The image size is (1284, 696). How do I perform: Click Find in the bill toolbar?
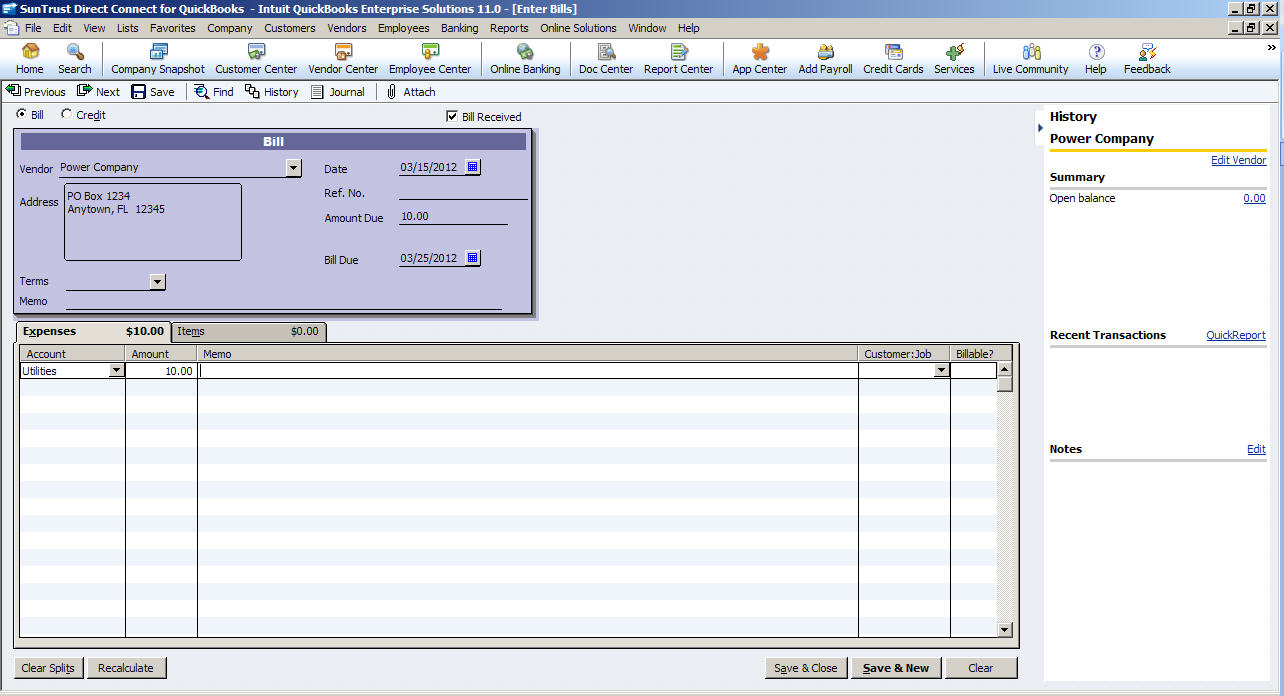214,92
